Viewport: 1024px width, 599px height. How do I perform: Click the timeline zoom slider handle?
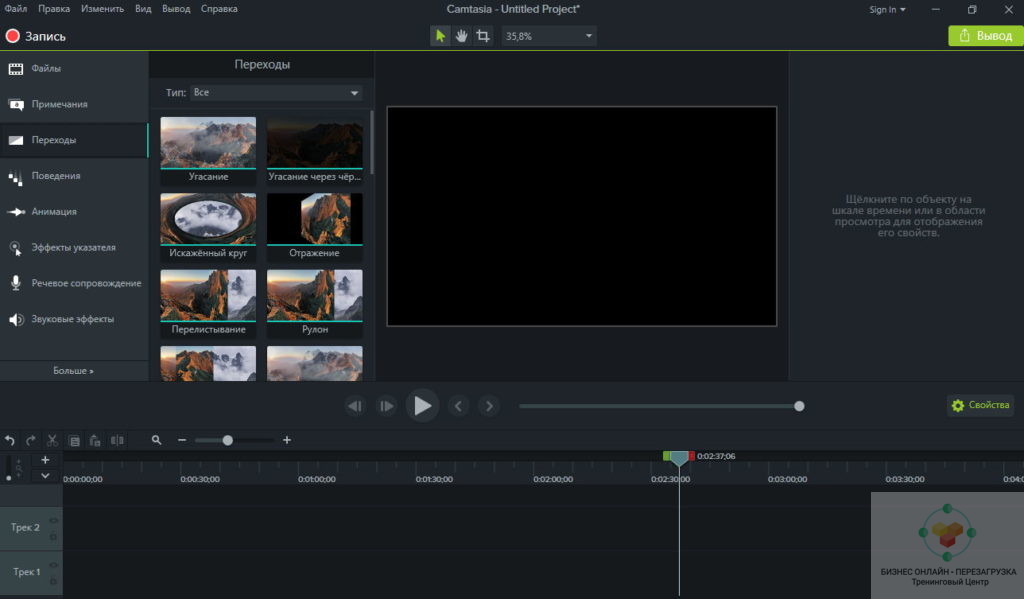pyautogui.click(x=228, y=440)
